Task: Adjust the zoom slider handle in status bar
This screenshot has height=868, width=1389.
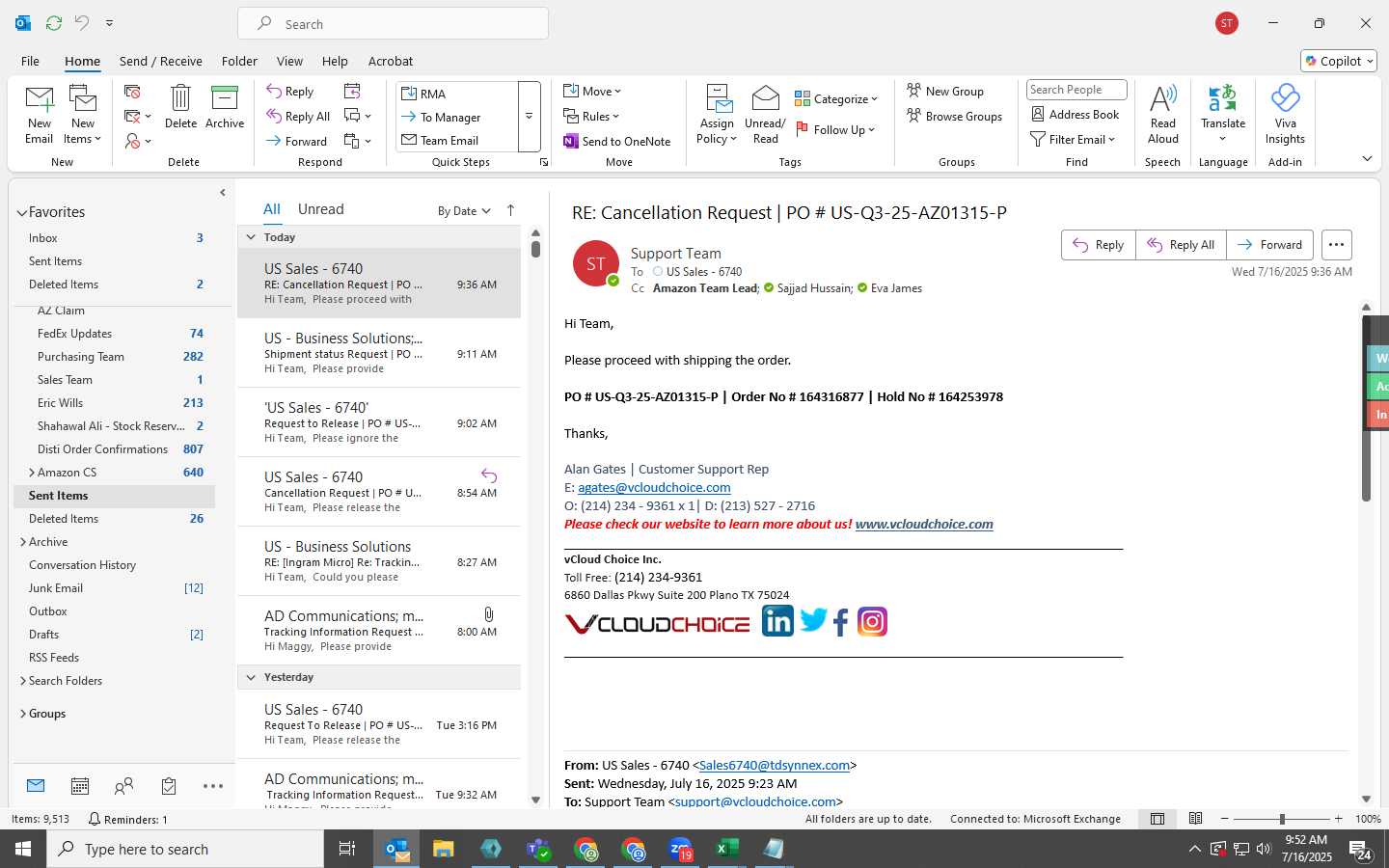Action: 1282,819
